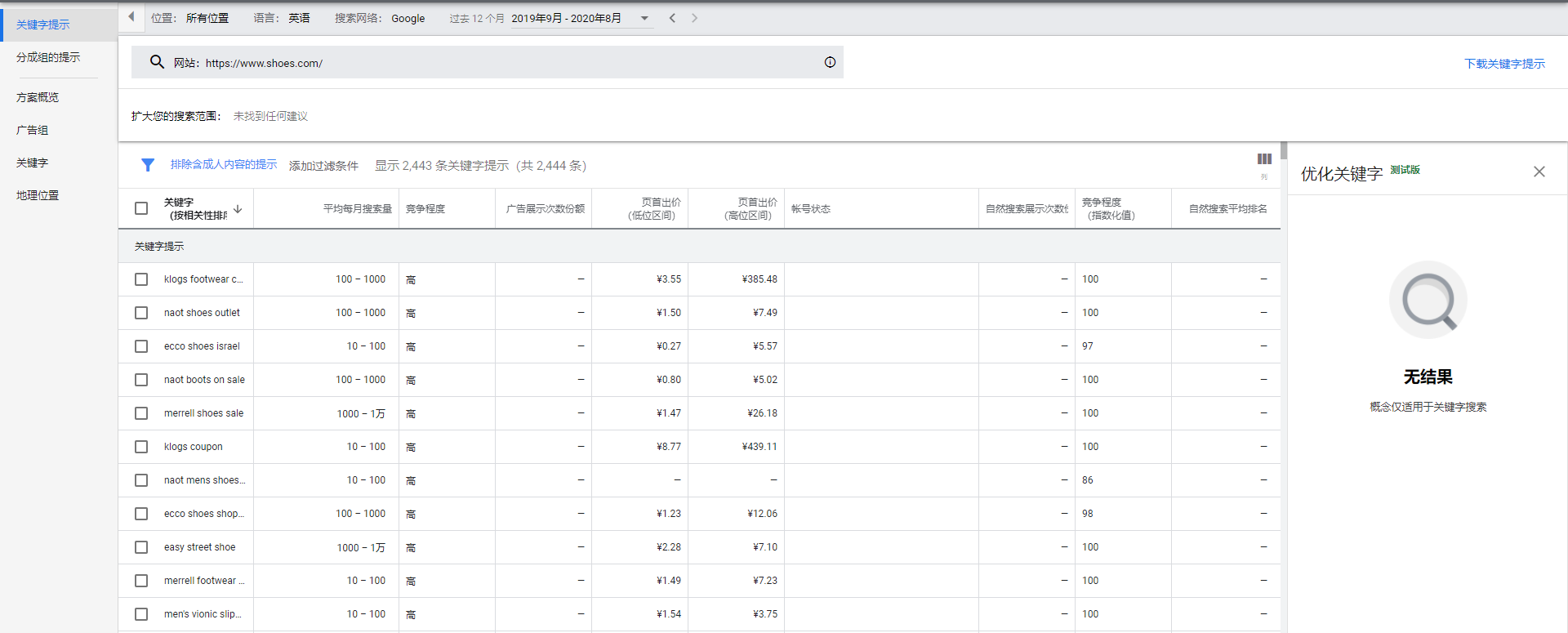
Task: Click the website URL search field
Action: click(x=488, y=62)
